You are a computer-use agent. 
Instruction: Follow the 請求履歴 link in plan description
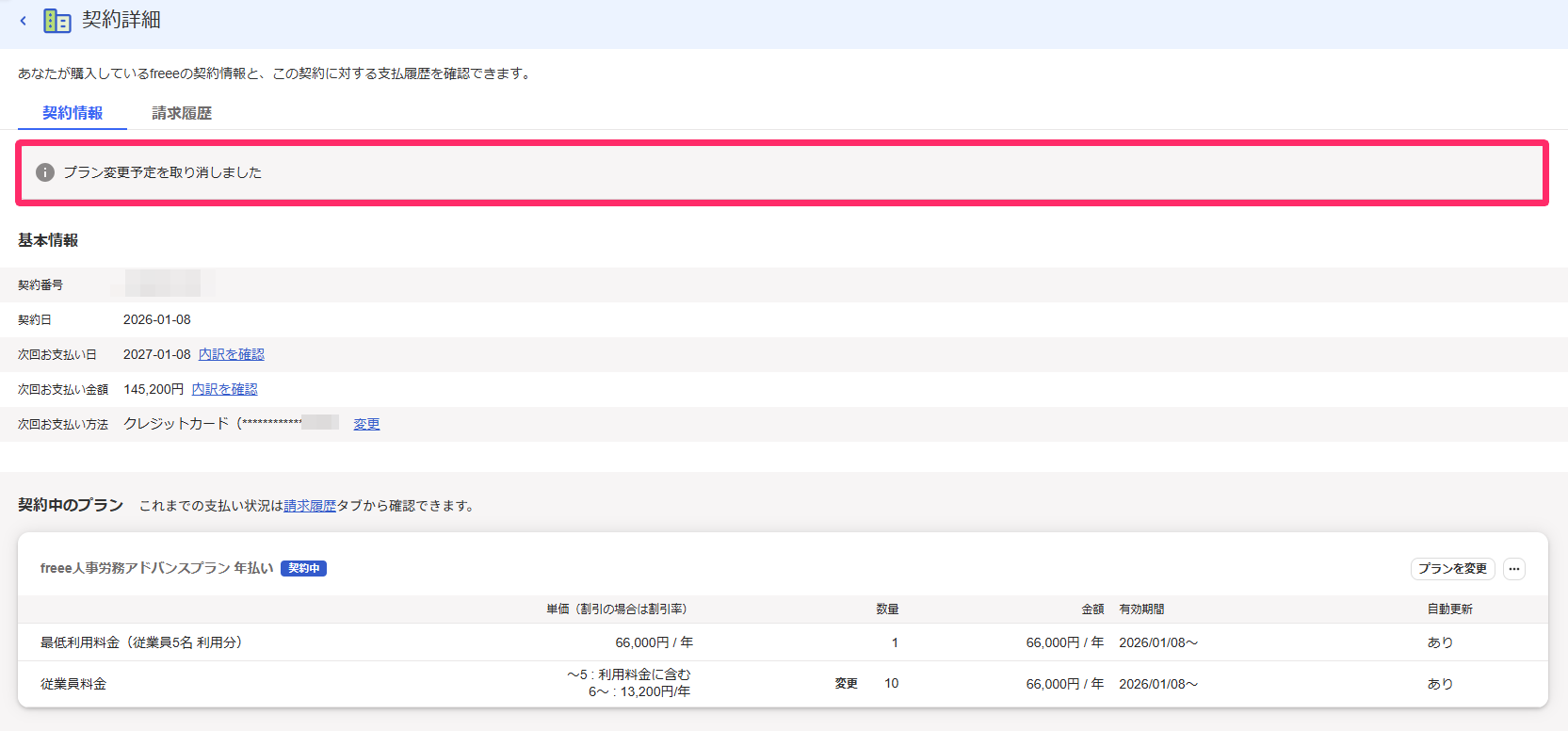click(310, 506)
